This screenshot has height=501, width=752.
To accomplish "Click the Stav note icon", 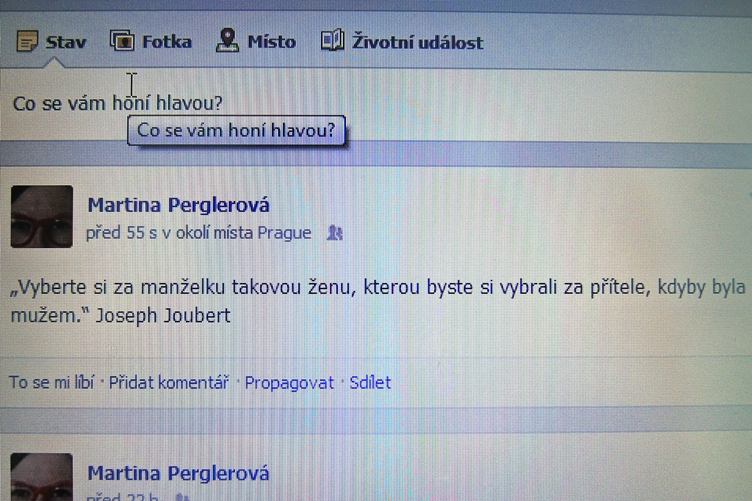I will pos(27,41).
